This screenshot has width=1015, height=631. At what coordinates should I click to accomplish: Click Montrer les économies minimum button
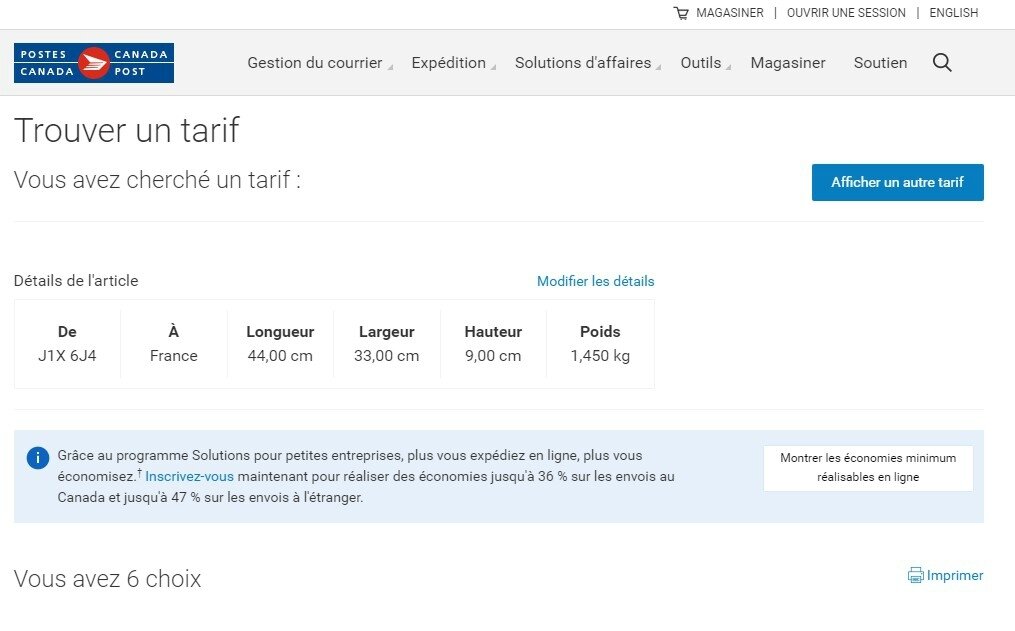coord(868,468)
